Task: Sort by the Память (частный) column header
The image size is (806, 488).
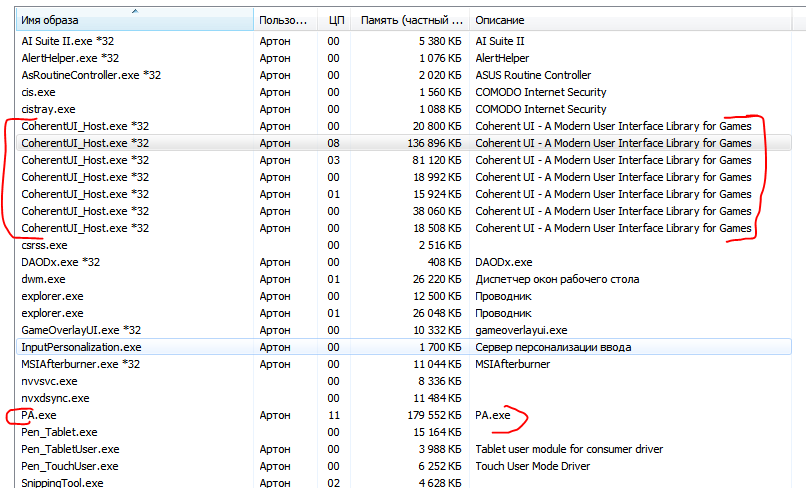Action: click(418, 20)
